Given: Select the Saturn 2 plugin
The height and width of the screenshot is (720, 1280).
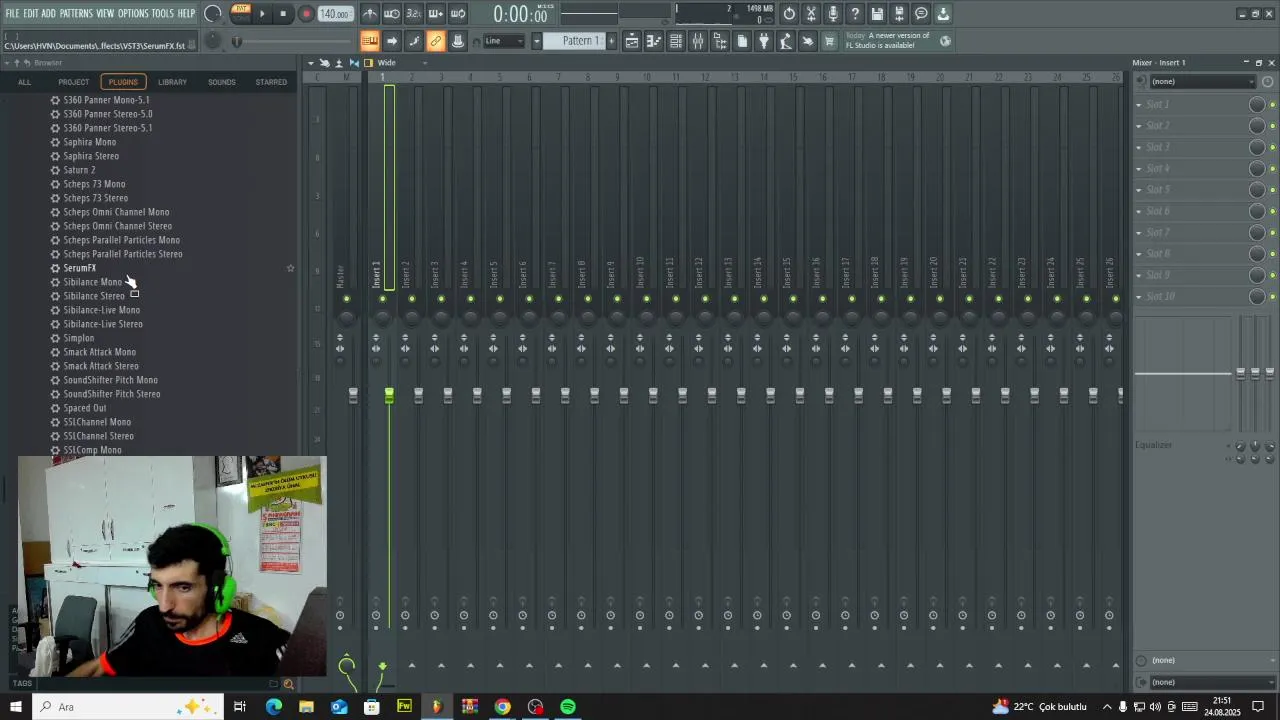Looking at the screenshot, I should (x=79, y=170).
